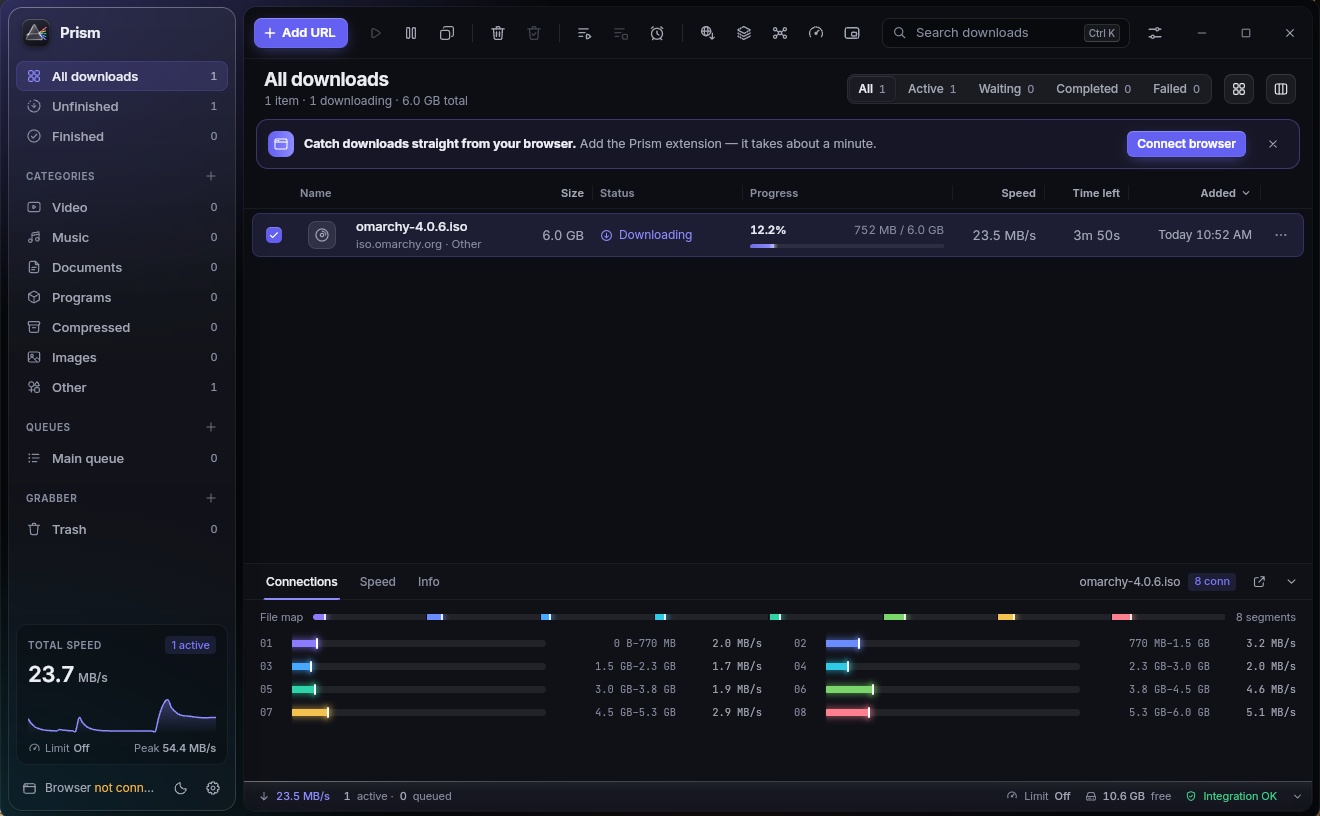Click the network nodes icon in the toolbar

(x=780, y=33)
